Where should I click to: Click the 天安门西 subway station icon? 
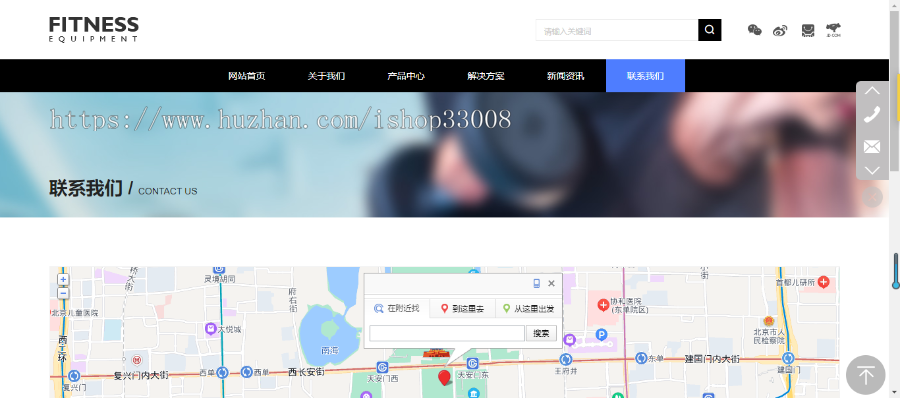(x=382, y=367)
